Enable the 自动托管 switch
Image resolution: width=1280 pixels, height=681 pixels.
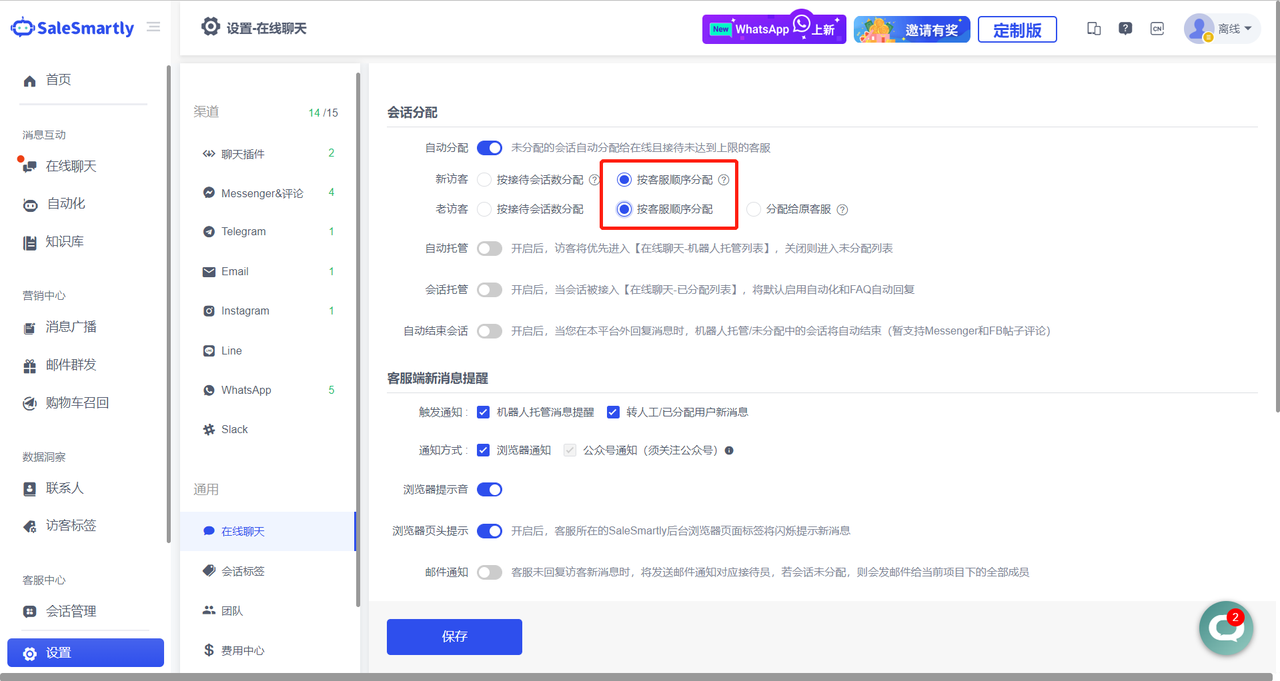(489, 248)
